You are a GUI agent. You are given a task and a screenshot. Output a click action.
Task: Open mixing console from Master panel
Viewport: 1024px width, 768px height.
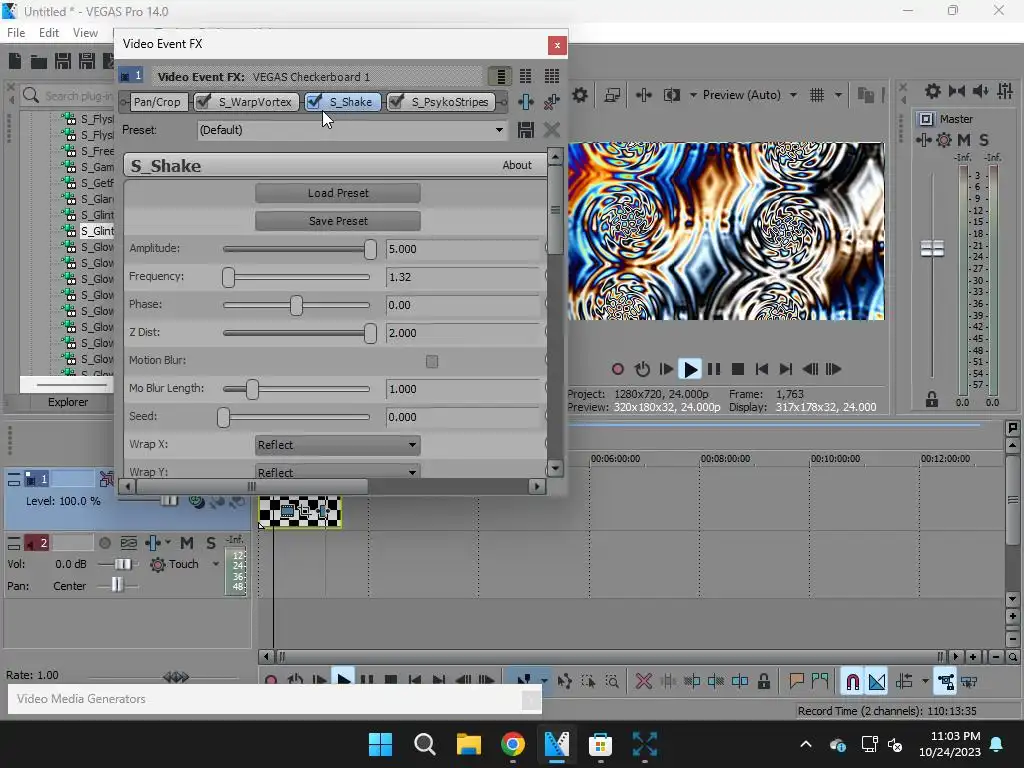click(x=1005, y=91)
